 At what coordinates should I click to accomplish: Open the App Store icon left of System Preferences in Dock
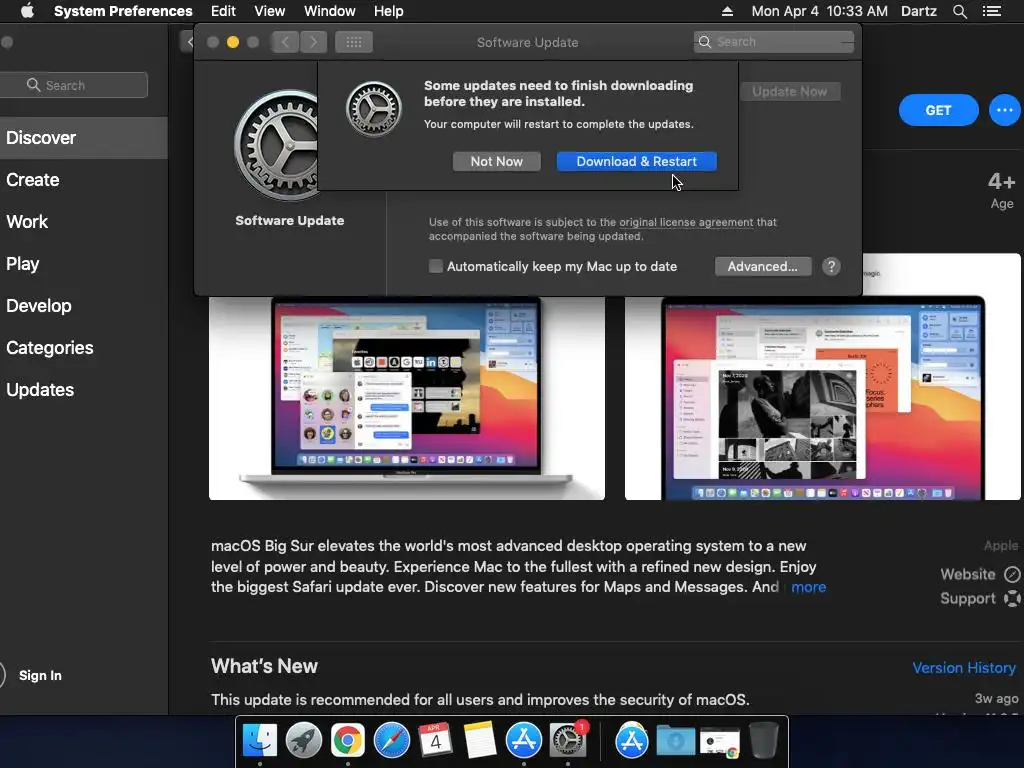(x=523, y=741)
